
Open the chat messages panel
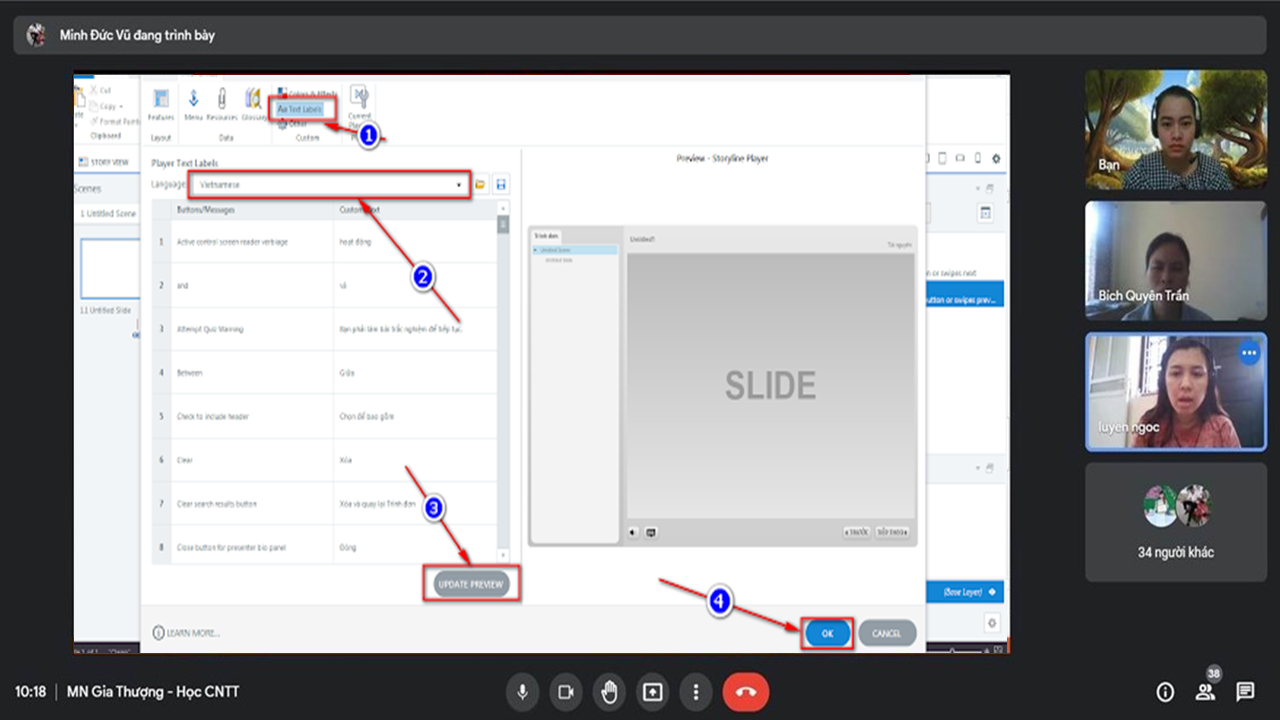[1245, 692]
